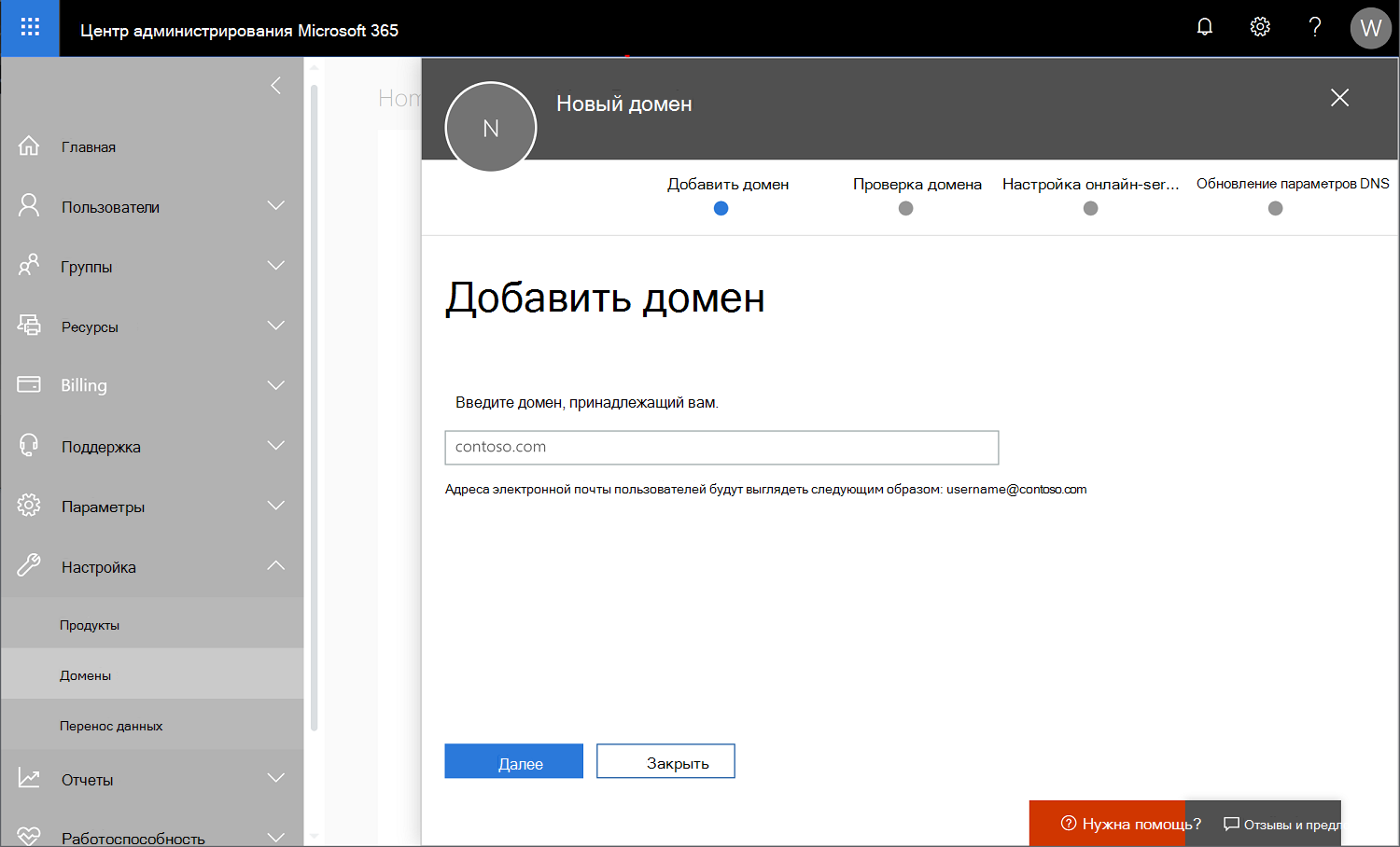
Task: Expand the Параметры section chevron
Action: coord(276,506)
